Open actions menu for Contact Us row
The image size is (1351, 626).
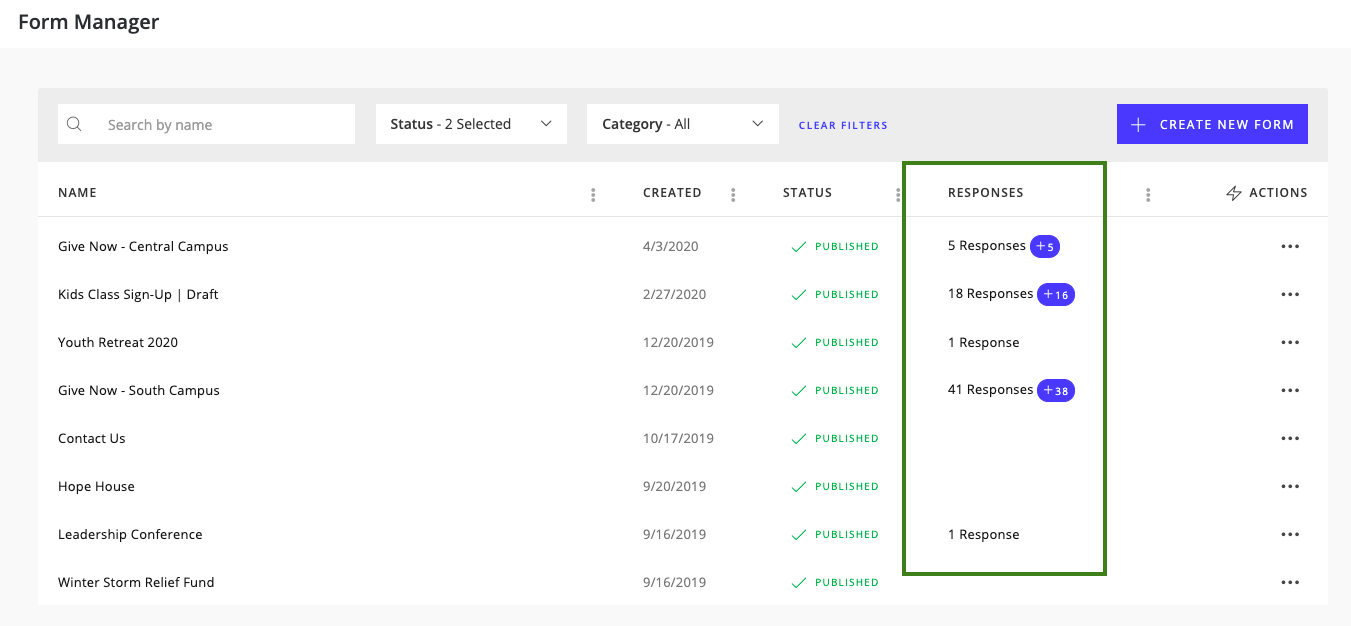tap(1290, 439)
